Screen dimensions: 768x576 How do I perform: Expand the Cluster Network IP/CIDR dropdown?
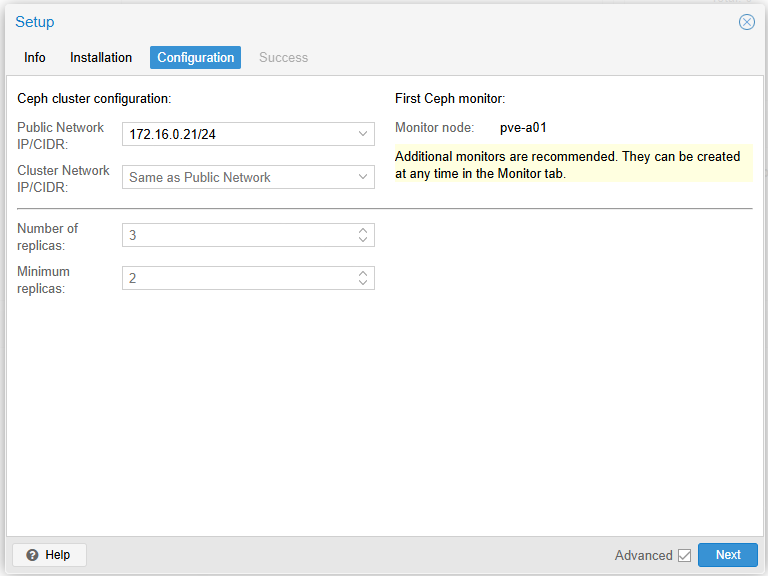pos(362,177)
